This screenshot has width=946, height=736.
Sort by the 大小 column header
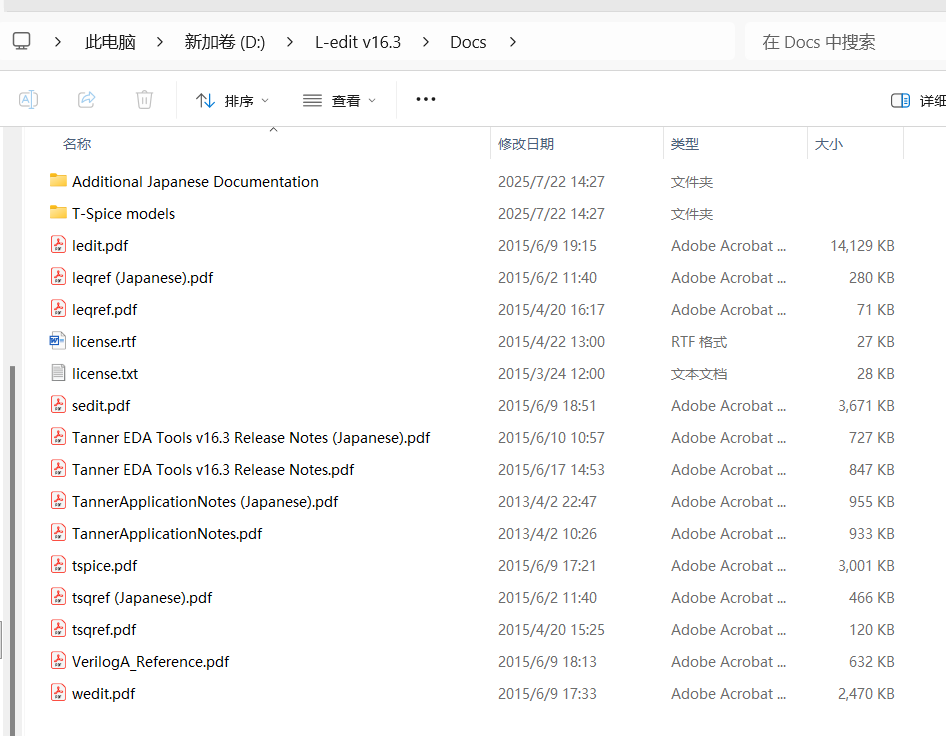828,144
